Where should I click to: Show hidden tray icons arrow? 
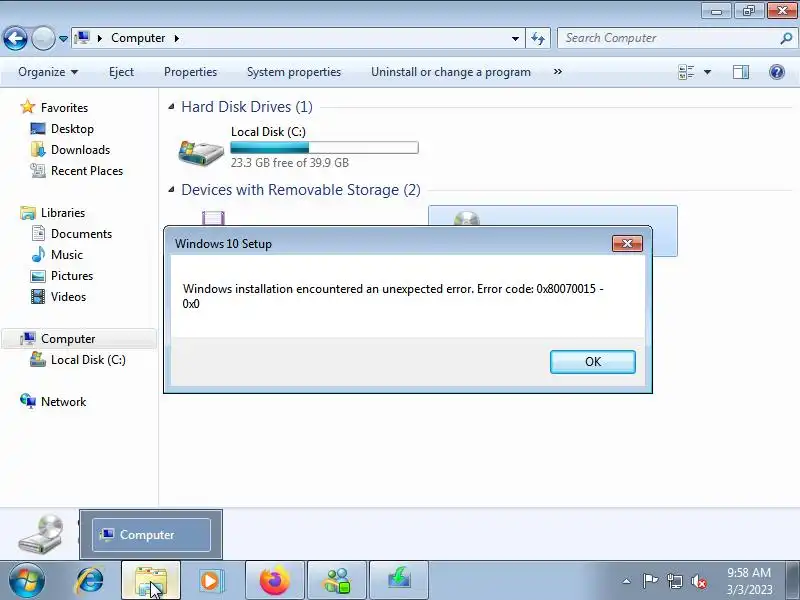627,581
